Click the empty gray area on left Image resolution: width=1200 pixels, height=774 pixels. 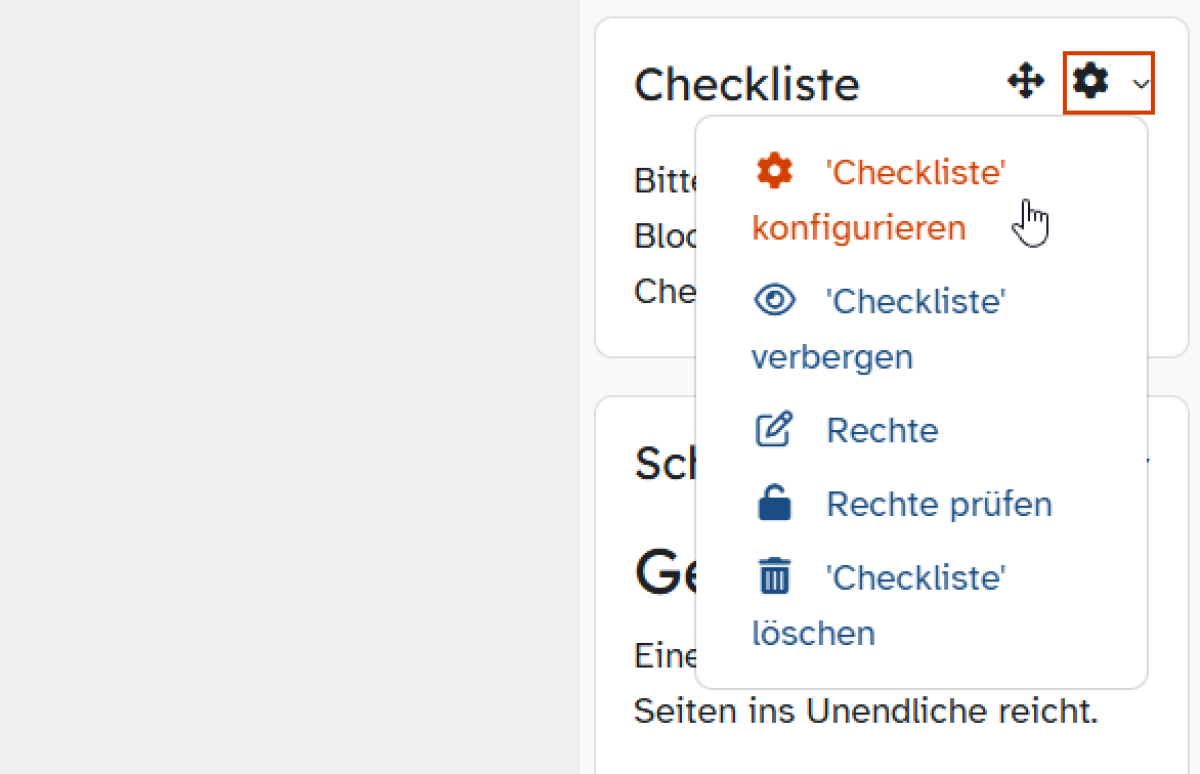(289, 387)
